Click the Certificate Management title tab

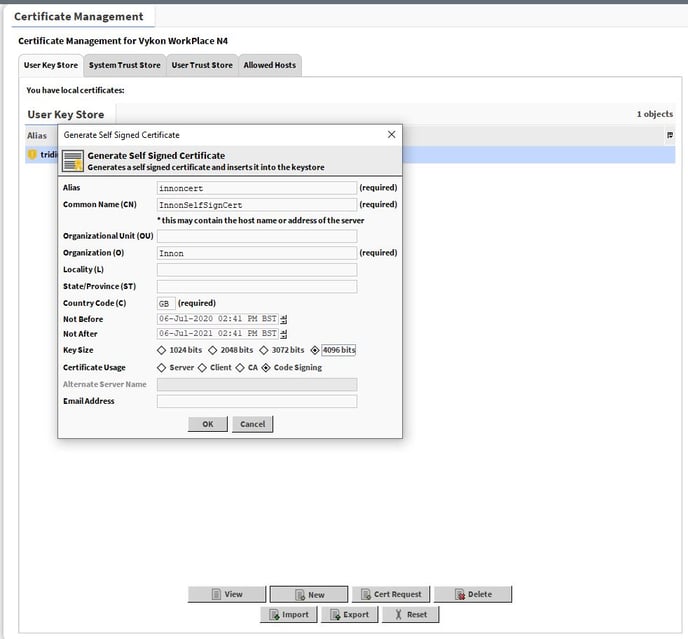click(79, 17)
